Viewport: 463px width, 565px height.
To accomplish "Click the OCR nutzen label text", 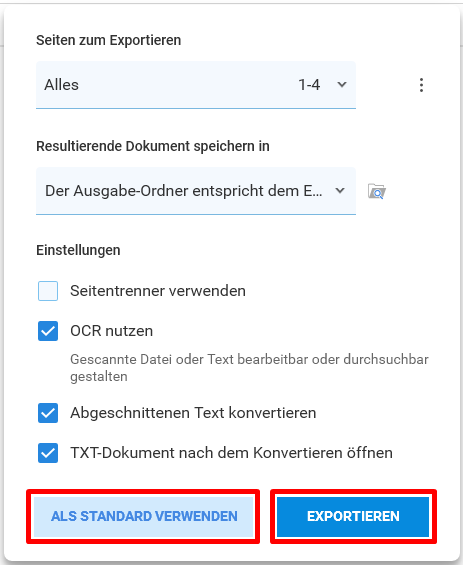I will tap(112, 331).
